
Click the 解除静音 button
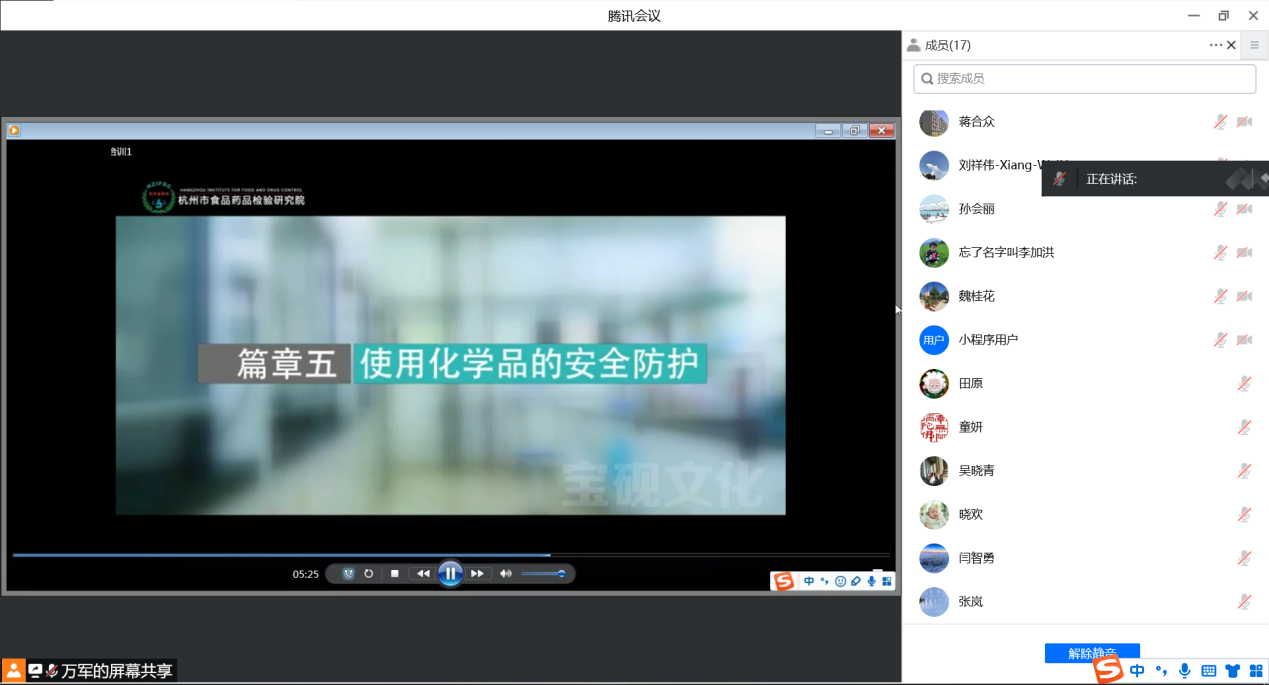1092,653
